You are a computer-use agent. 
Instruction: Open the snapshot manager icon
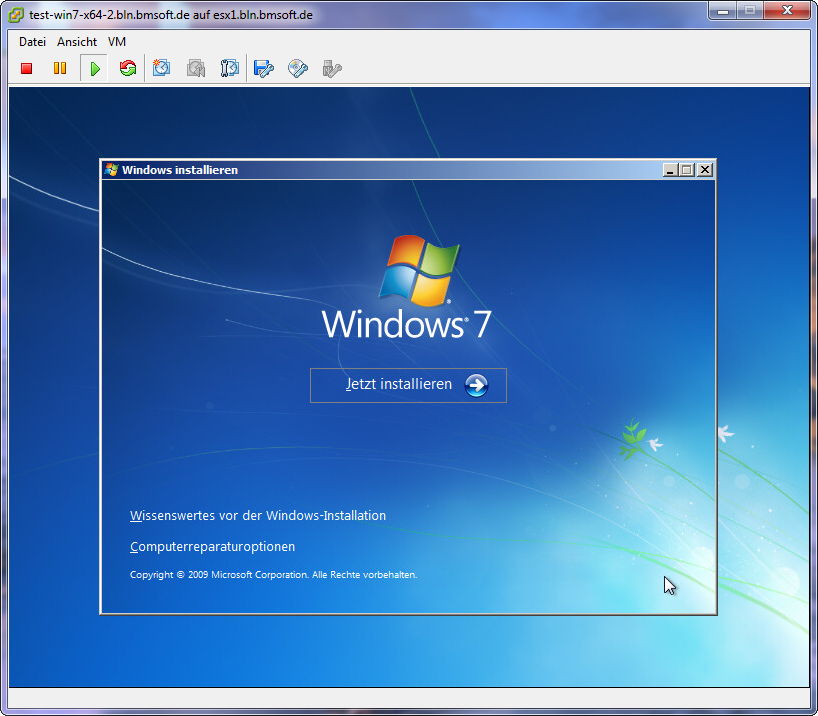pos(230,68)
